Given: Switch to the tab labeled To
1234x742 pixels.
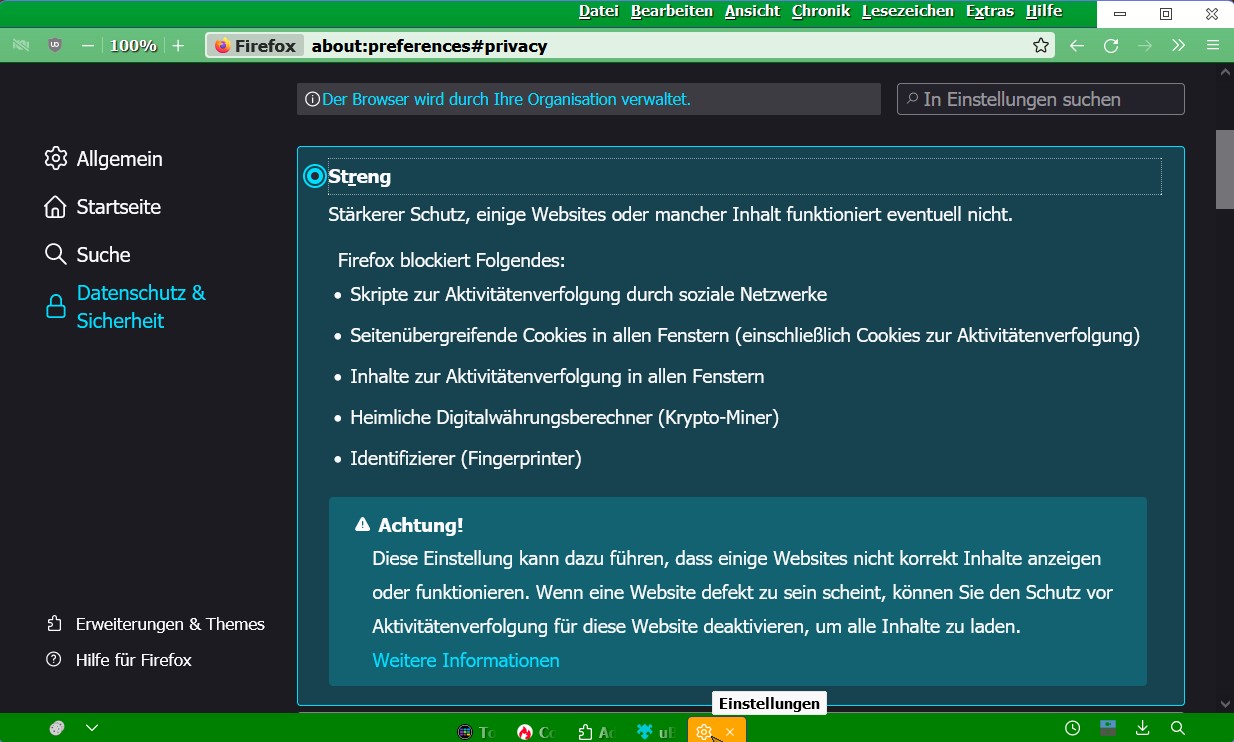Looking at the screenshot, I should (x=476, y=732).
